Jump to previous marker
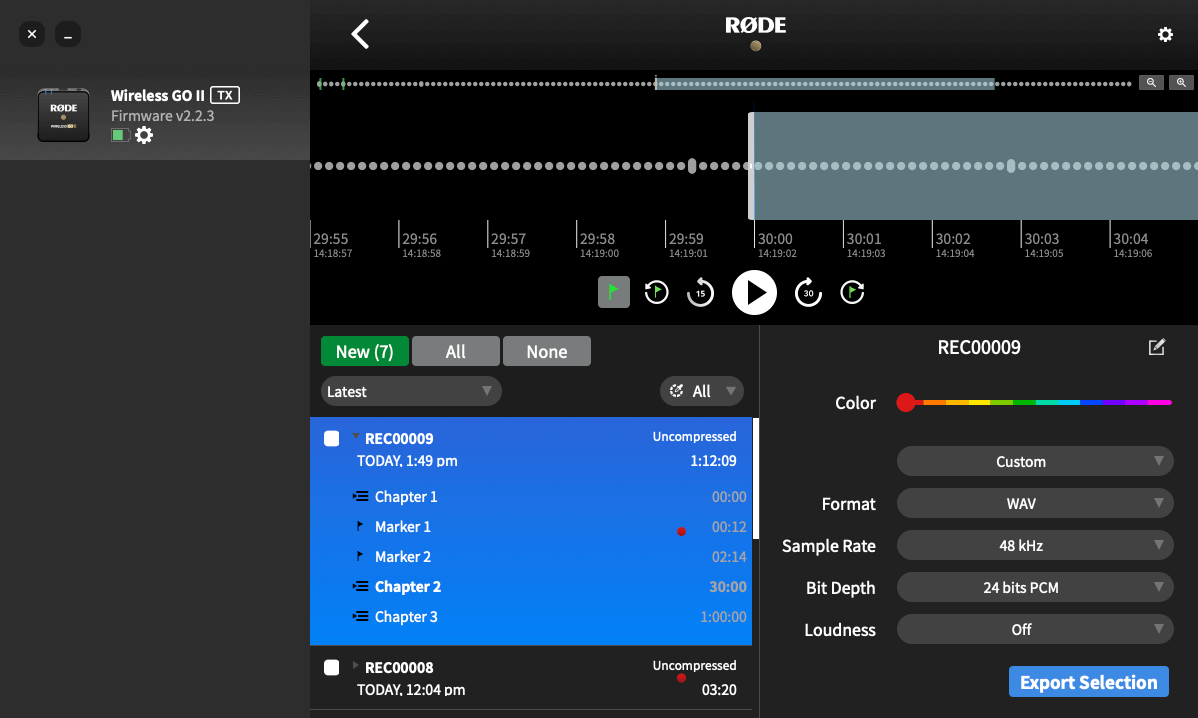This screenshot has width=1198, height=718. click(656, 292)
